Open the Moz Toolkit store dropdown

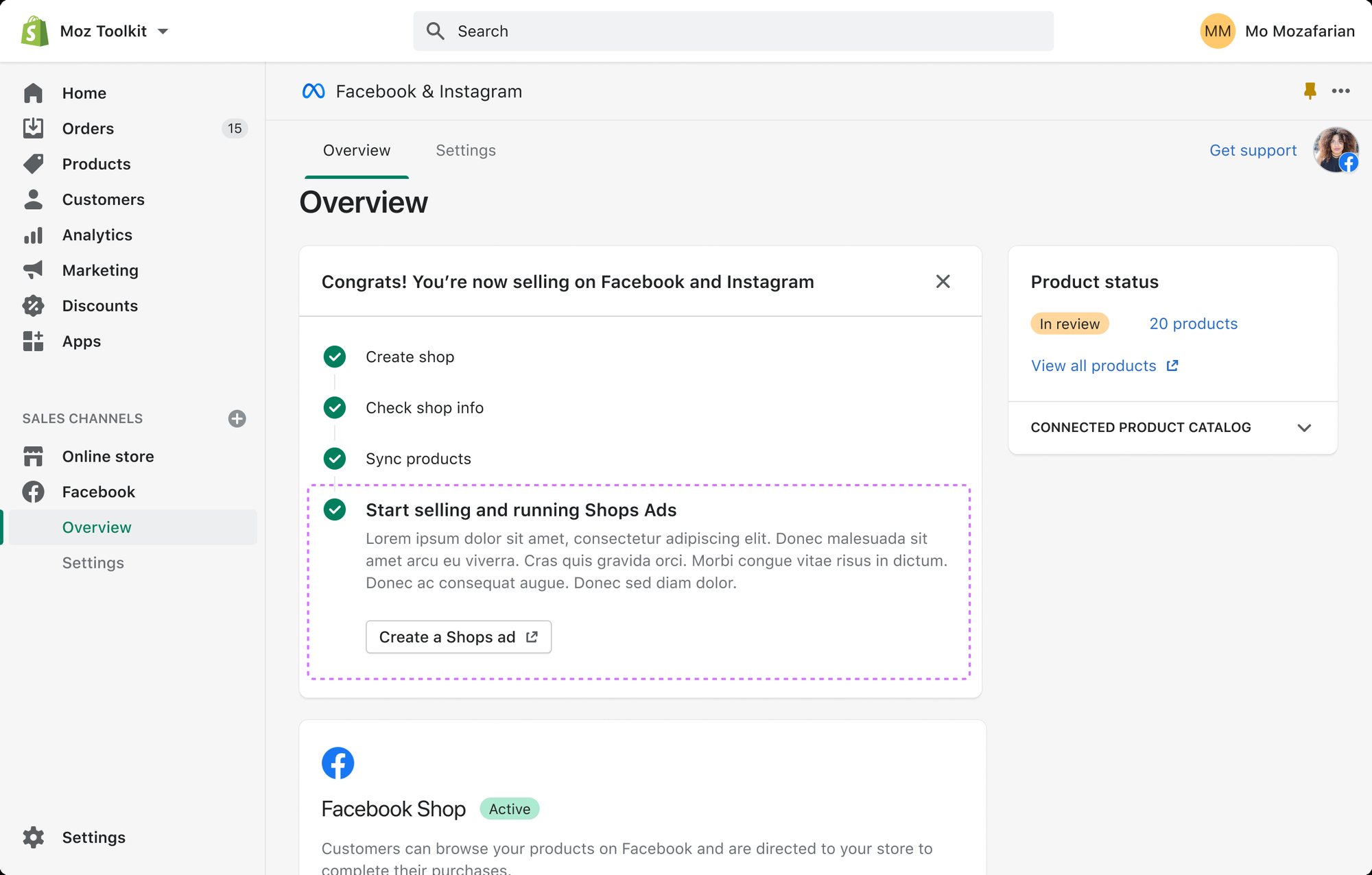click(114, 31)
